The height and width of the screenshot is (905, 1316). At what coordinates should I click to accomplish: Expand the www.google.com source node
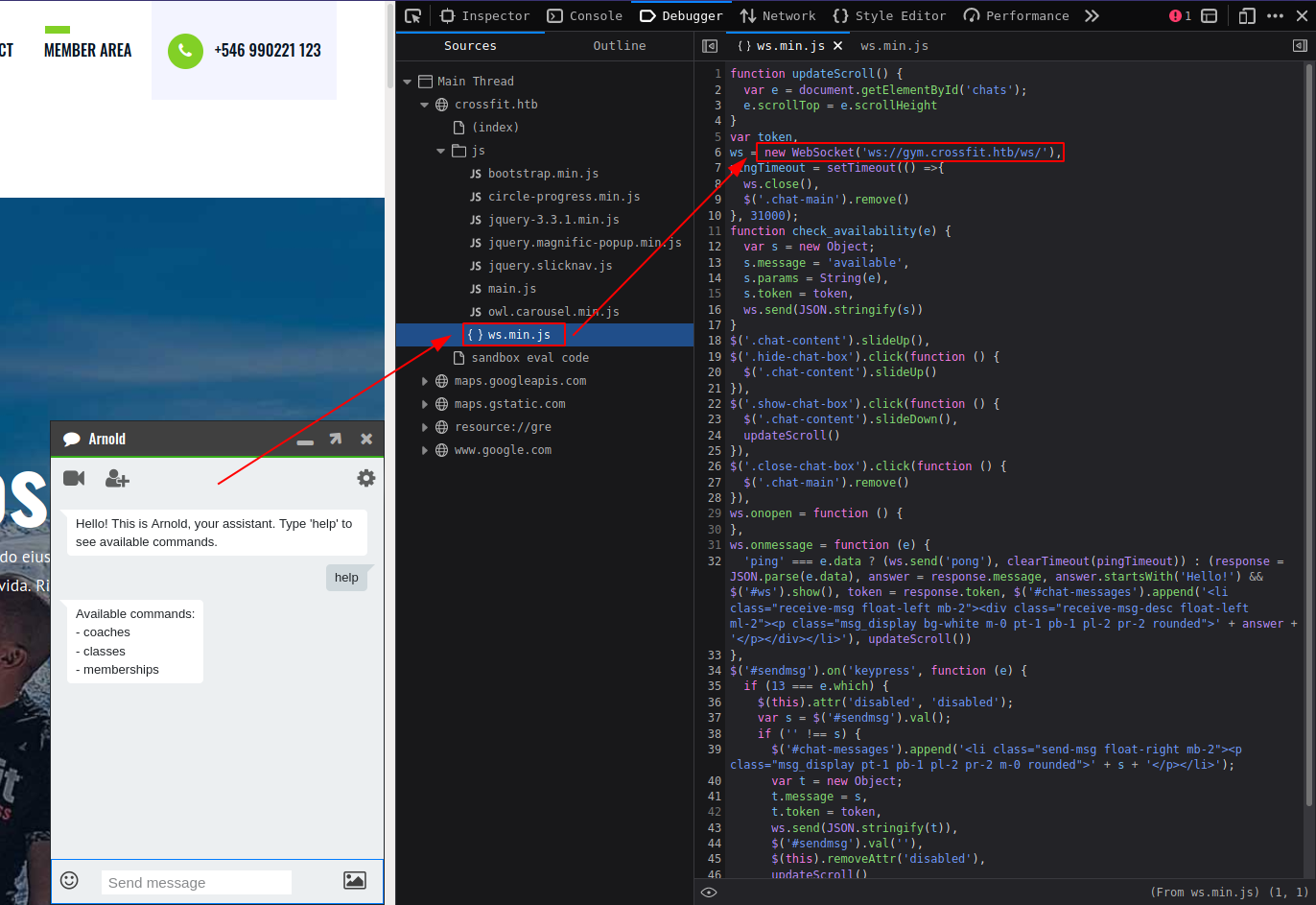(425, 450)
